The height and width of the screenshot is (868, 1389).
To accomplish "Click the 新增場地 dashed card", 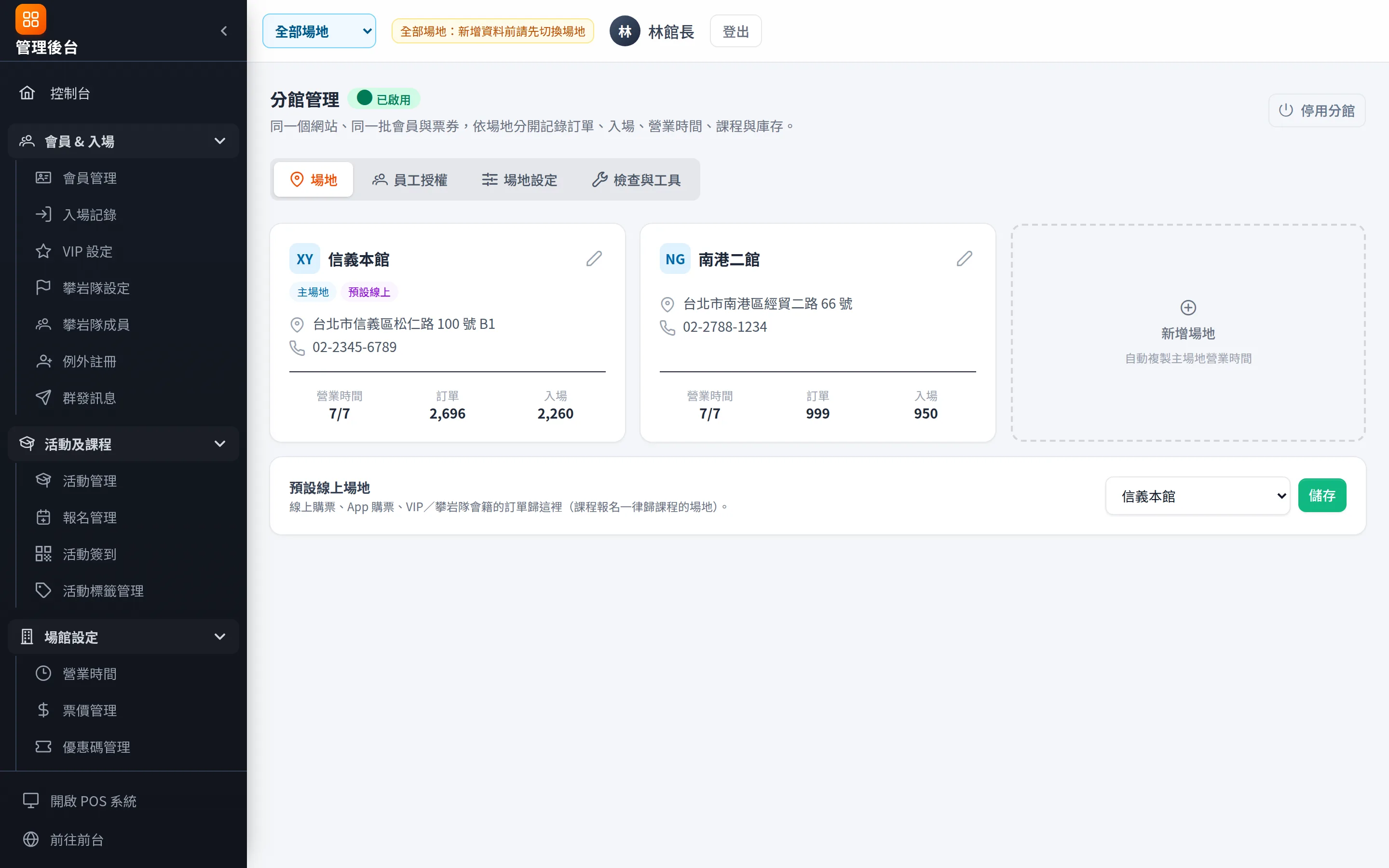I will point(1187,333).
